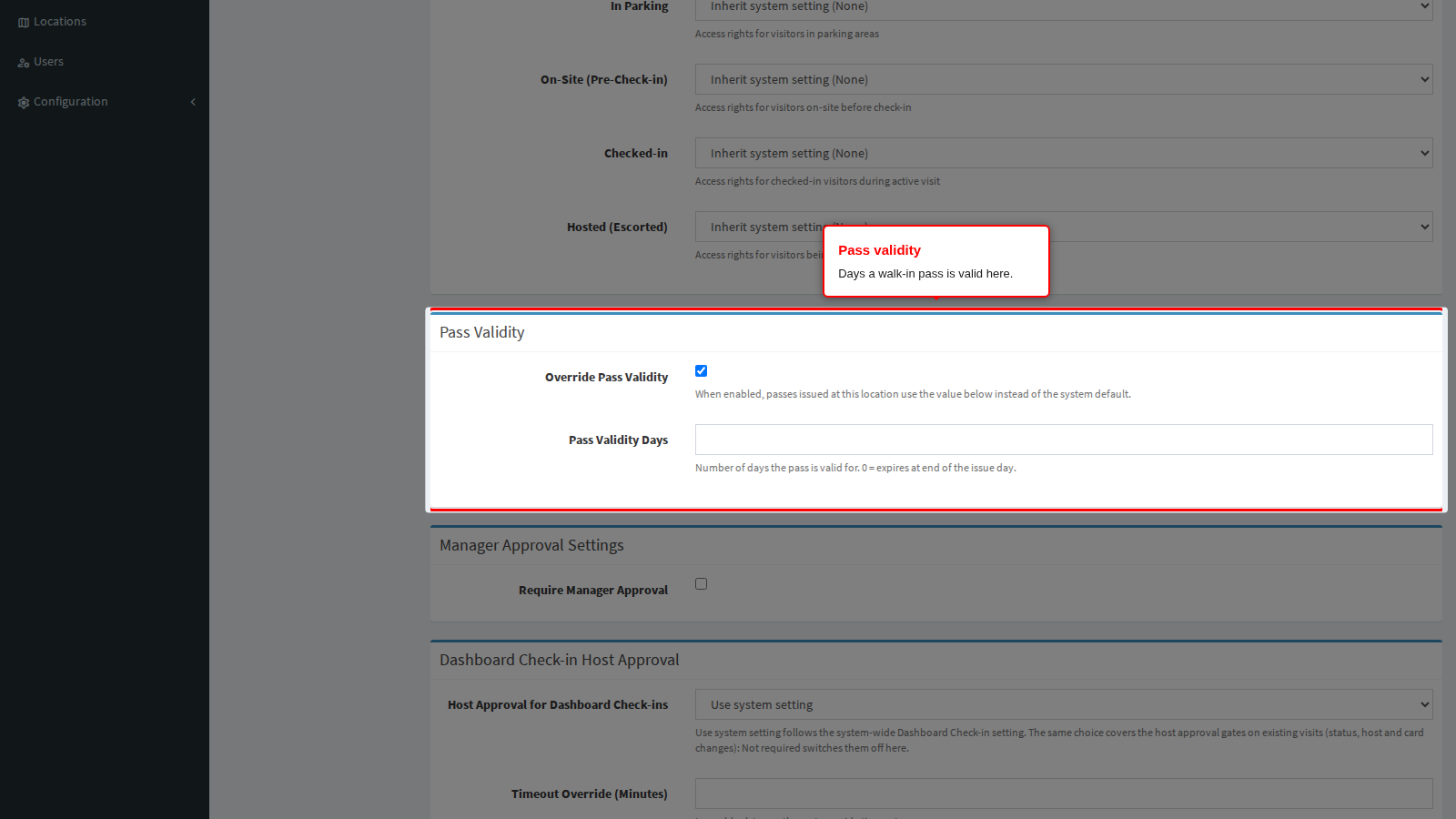Uncheck Override Pass Validity checkbox
This screenshot has width=1456, height=819.
click(701, 370)
